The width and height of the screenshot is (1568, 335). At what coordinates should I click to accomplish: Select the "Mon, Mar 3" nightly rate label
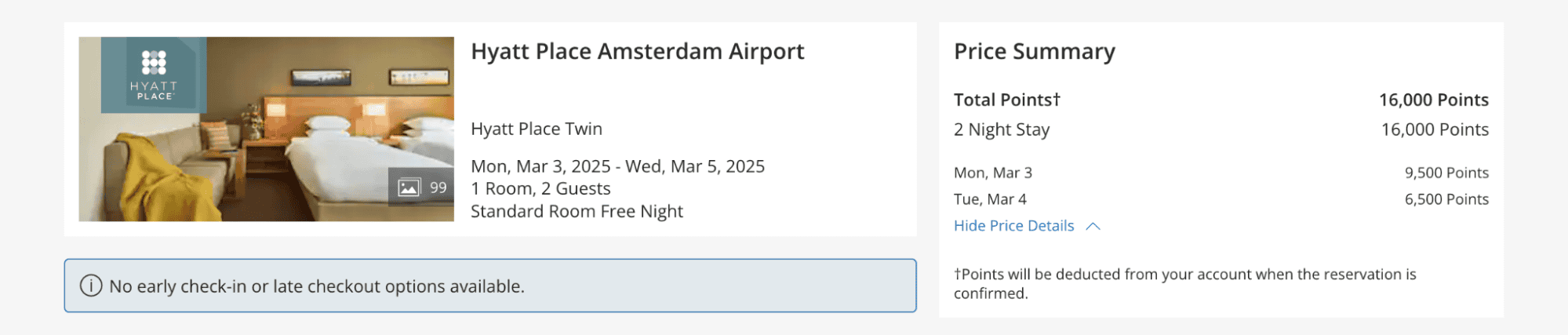click(x=992, y=173)
